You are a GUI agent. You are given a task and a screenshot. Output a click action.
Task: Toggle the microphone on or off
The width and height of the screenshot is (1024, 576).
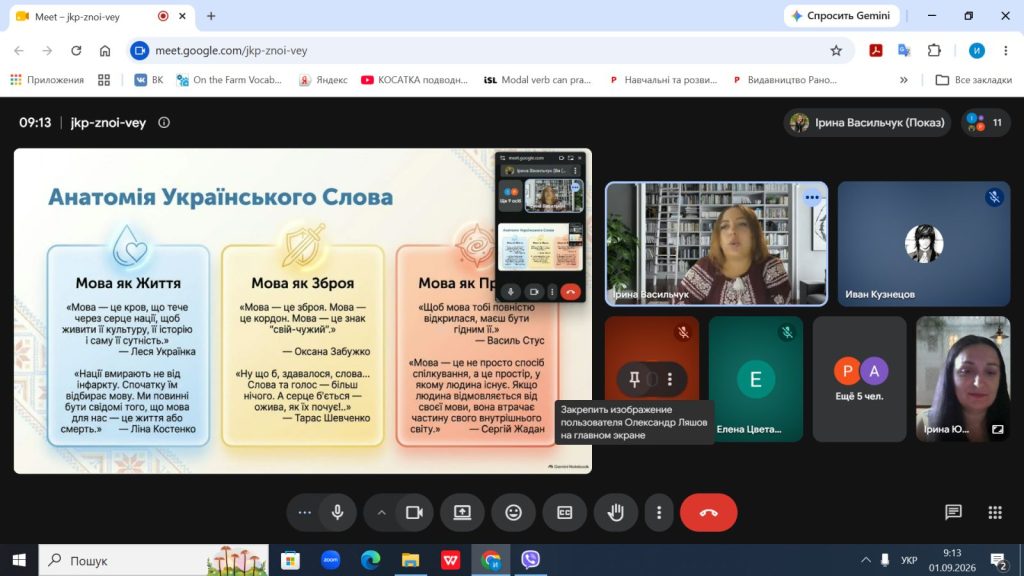tap(338, 513)
